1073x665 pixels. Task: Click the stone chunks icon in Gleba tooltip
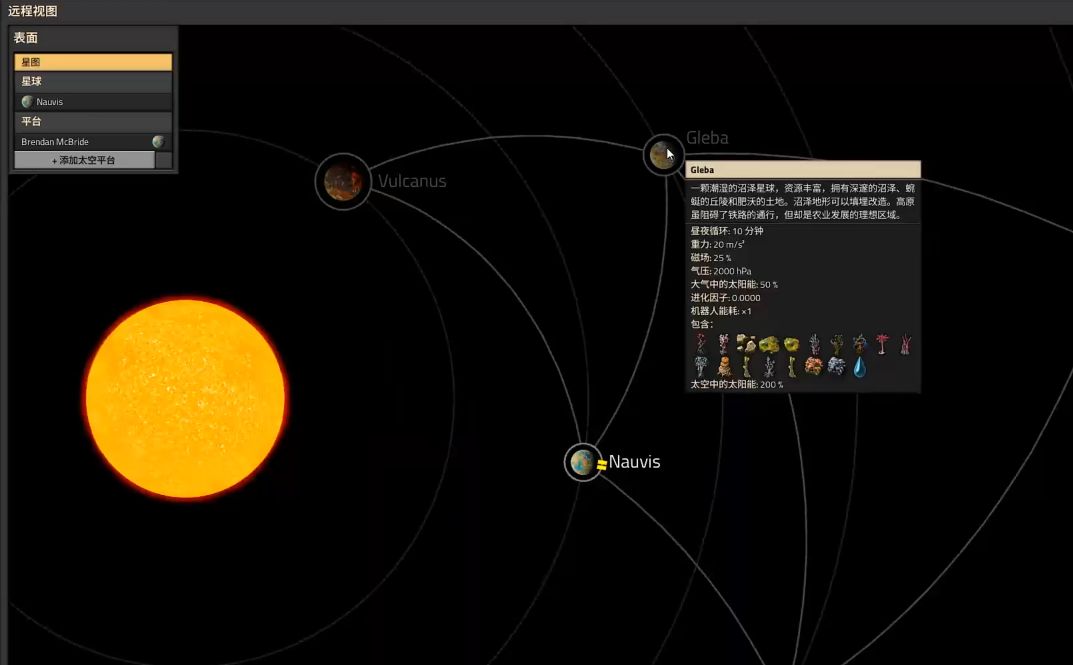click(746, 343)
